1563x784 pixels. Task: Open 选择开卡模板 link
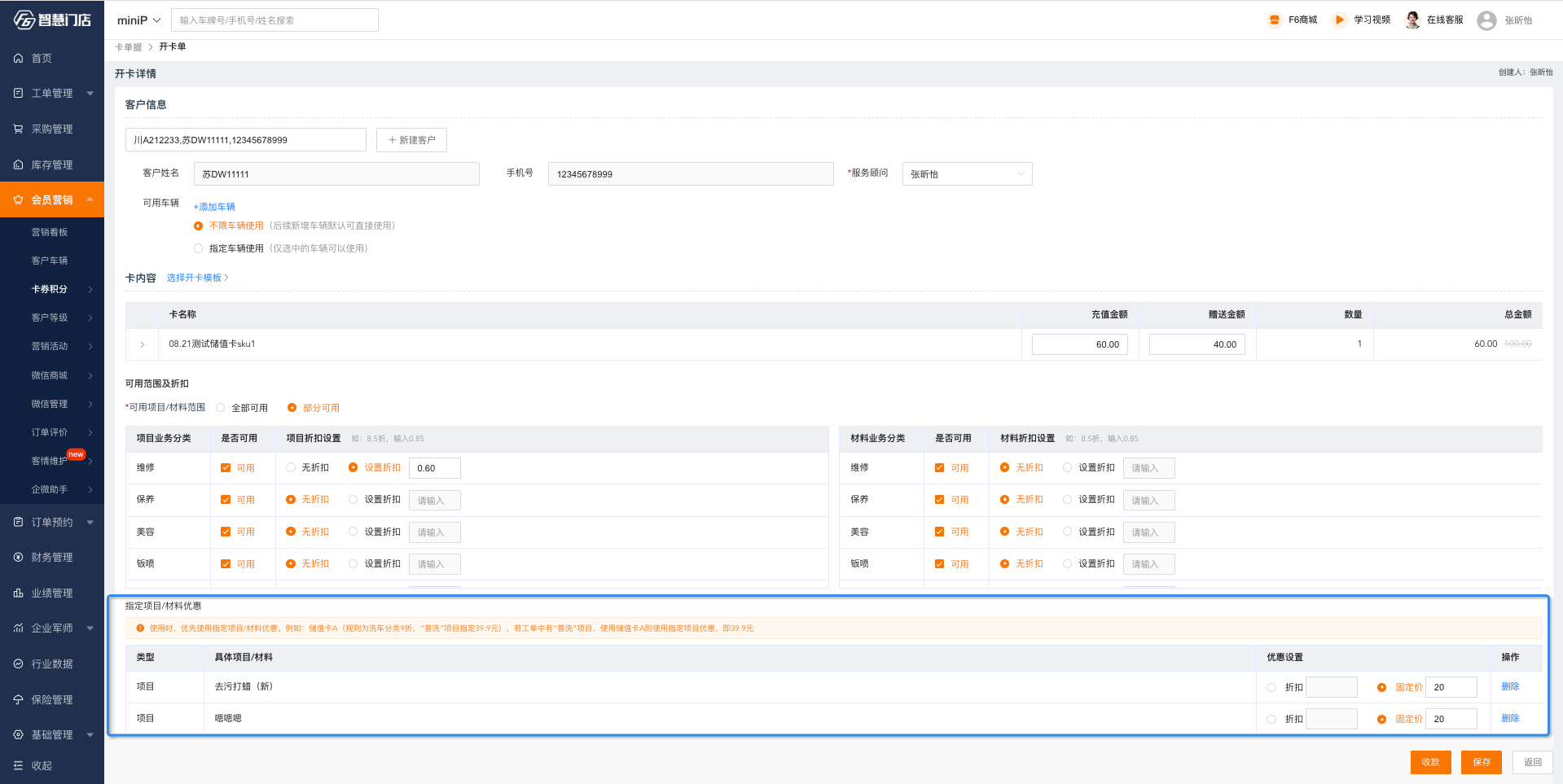coord(197,278)
